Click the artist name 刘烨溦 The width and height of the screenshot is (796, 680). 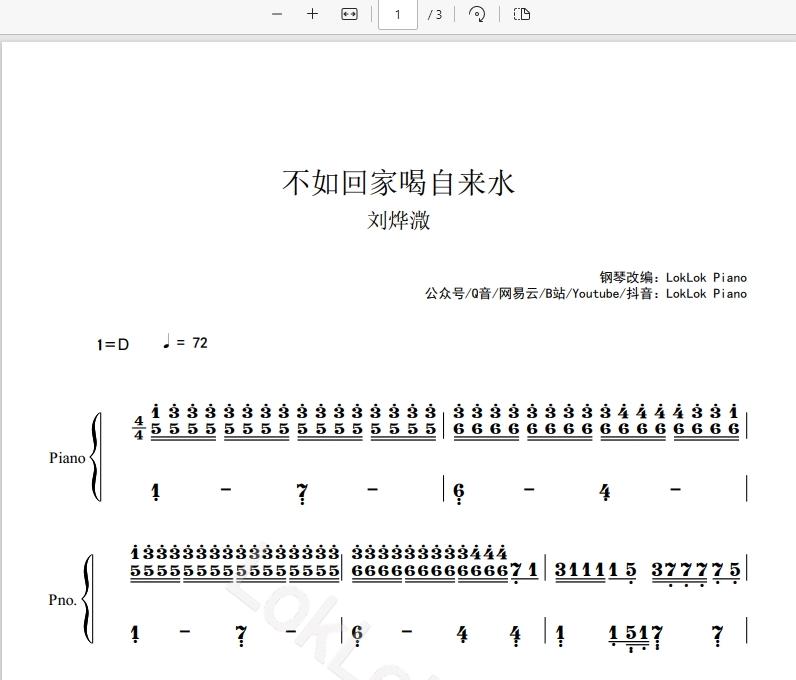(x=399, y=221)
